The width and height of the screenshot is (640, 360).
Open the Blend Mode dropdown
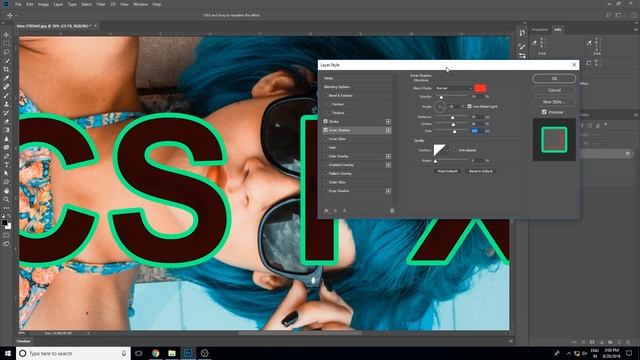tap(453, 88)
